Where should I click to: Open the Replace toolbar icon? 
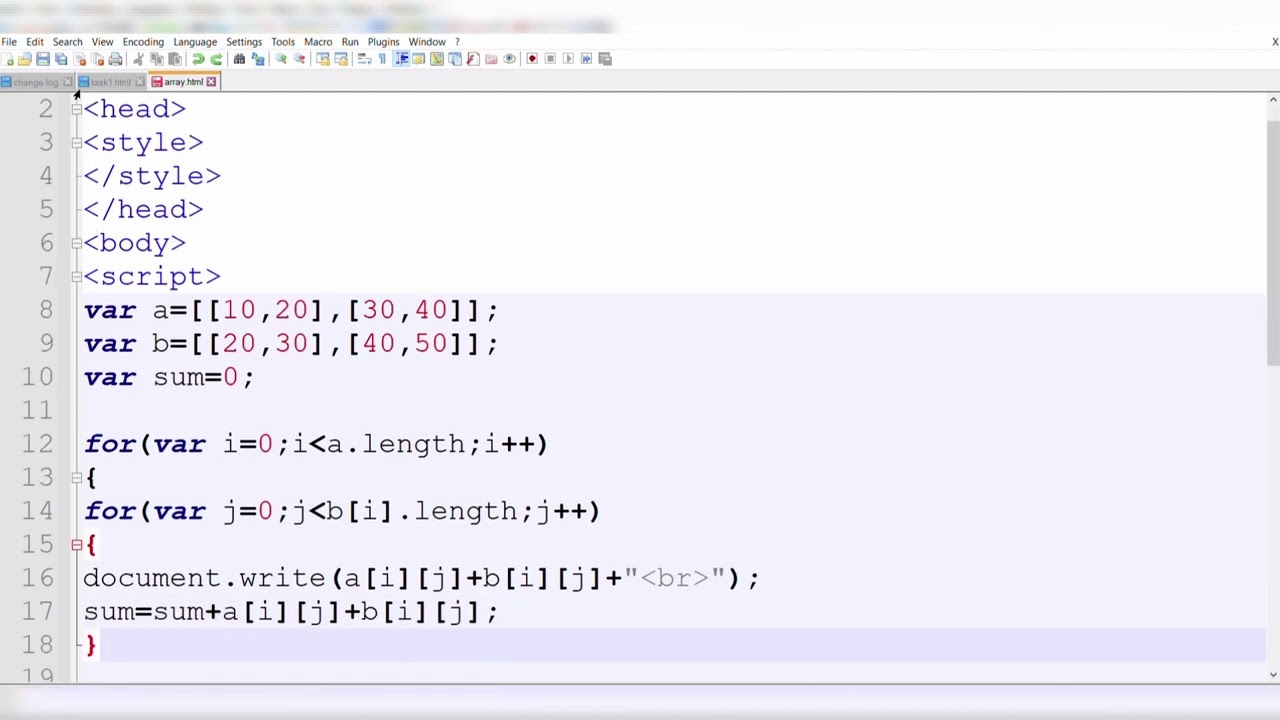[x=258, y=59]
